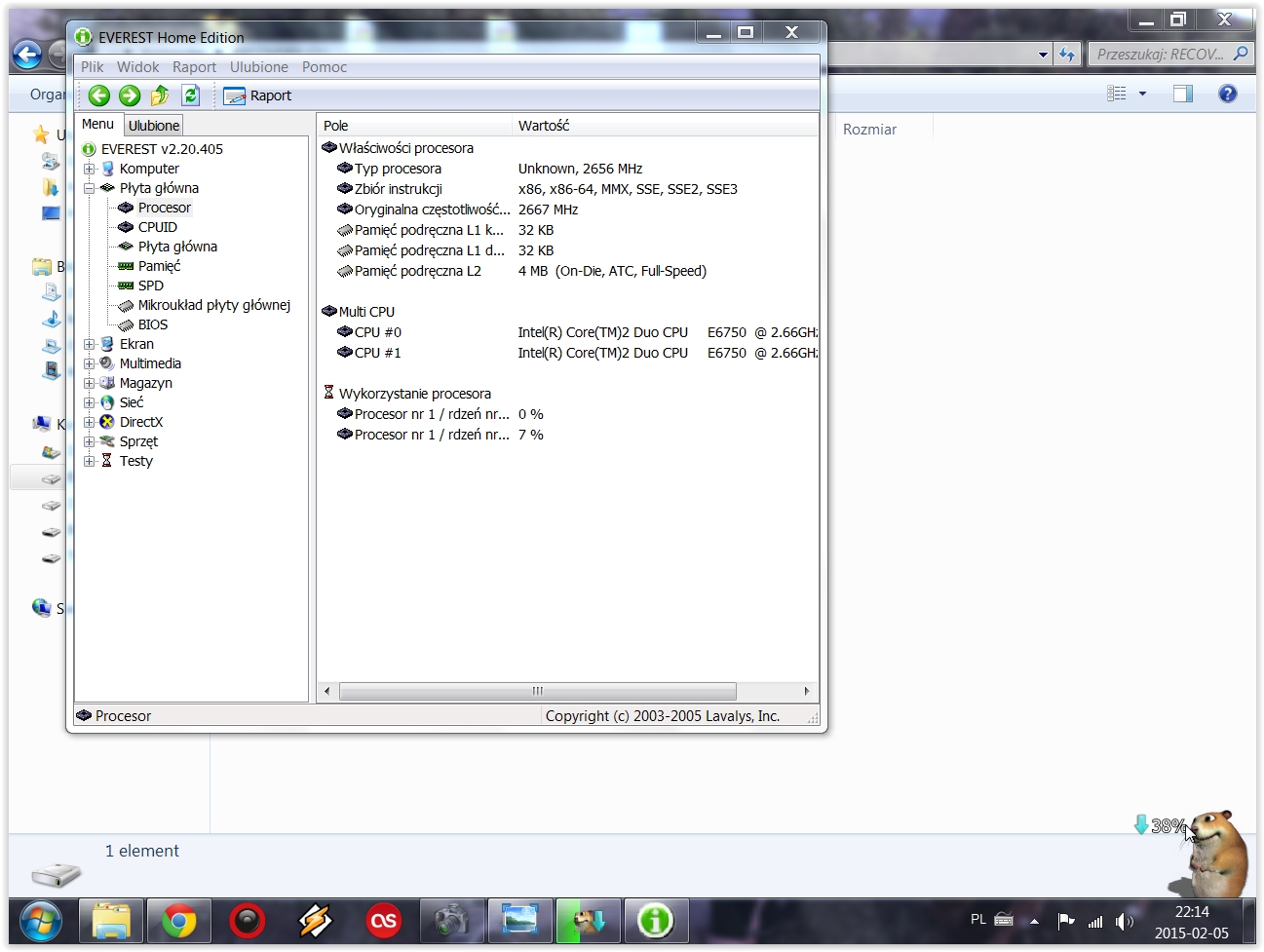Viewport: 1264px width, 952px height.
Task: Open the Windows Start menu
Action: (40, 921)
